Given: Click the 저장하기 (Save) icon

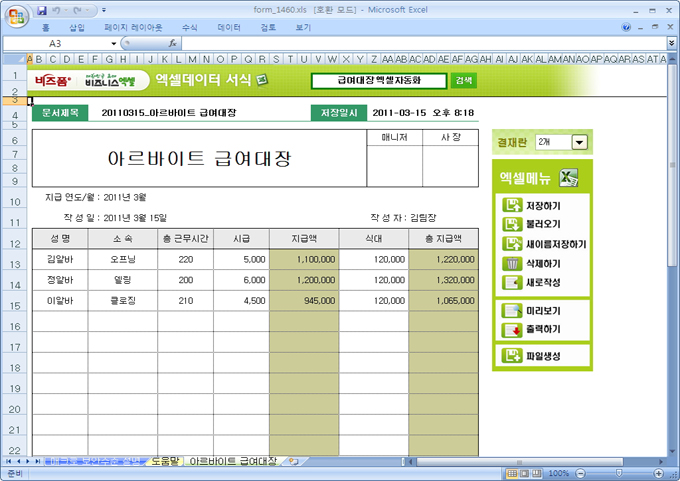Looking at the screenshot, I should tap(511, 206).
